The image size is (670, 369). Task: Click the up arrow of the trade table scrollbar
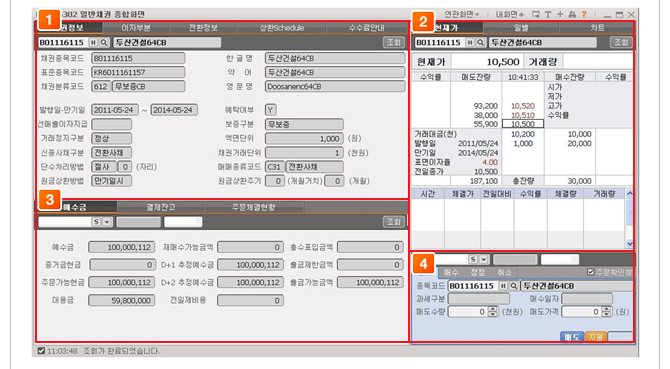click(x=629, y=193)
